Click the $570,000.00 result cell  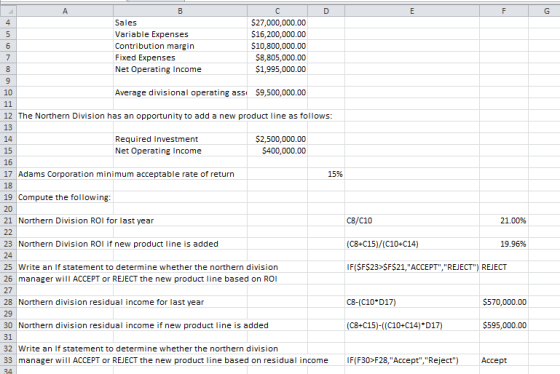tap(504, 302)
